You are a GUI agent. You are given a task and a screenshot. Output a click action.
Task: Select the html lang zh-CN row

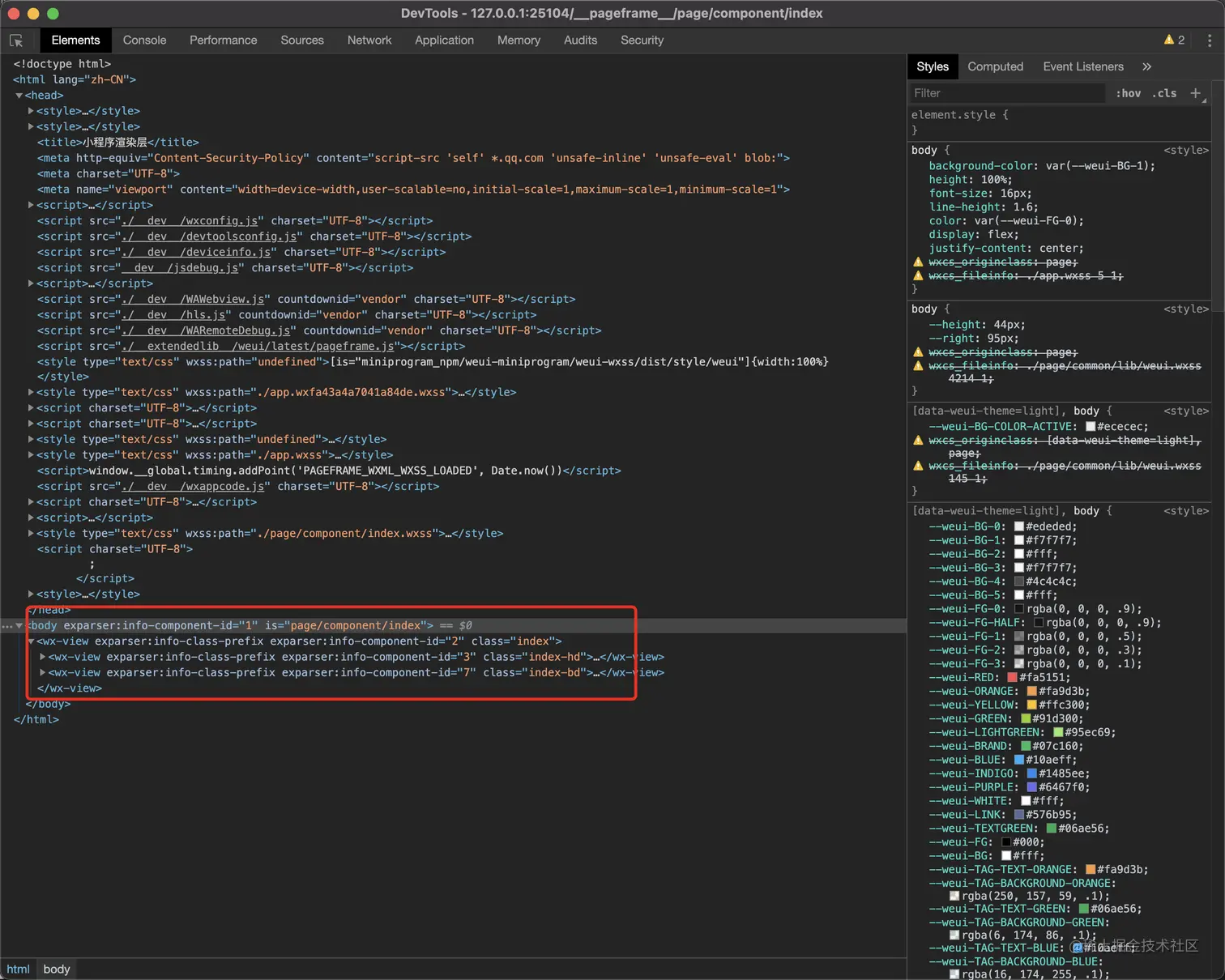tap(75, 79)
